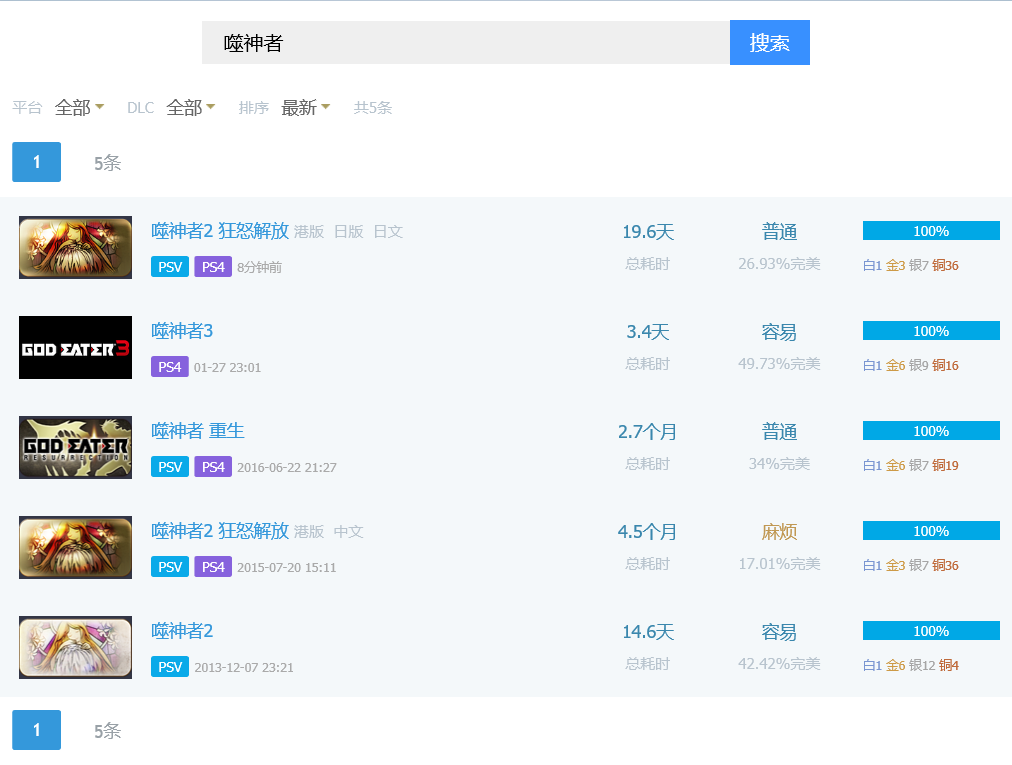
Task: Click the 100% progress bar for 噬神者3
Action: point(931,331)
